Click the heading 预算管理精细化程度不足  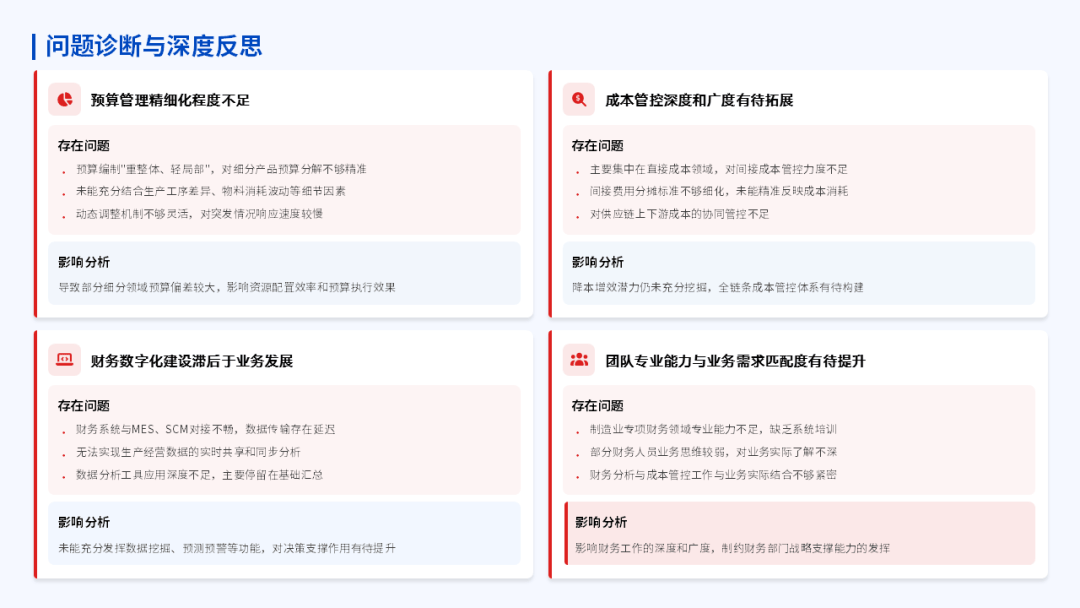coord(170,100)
